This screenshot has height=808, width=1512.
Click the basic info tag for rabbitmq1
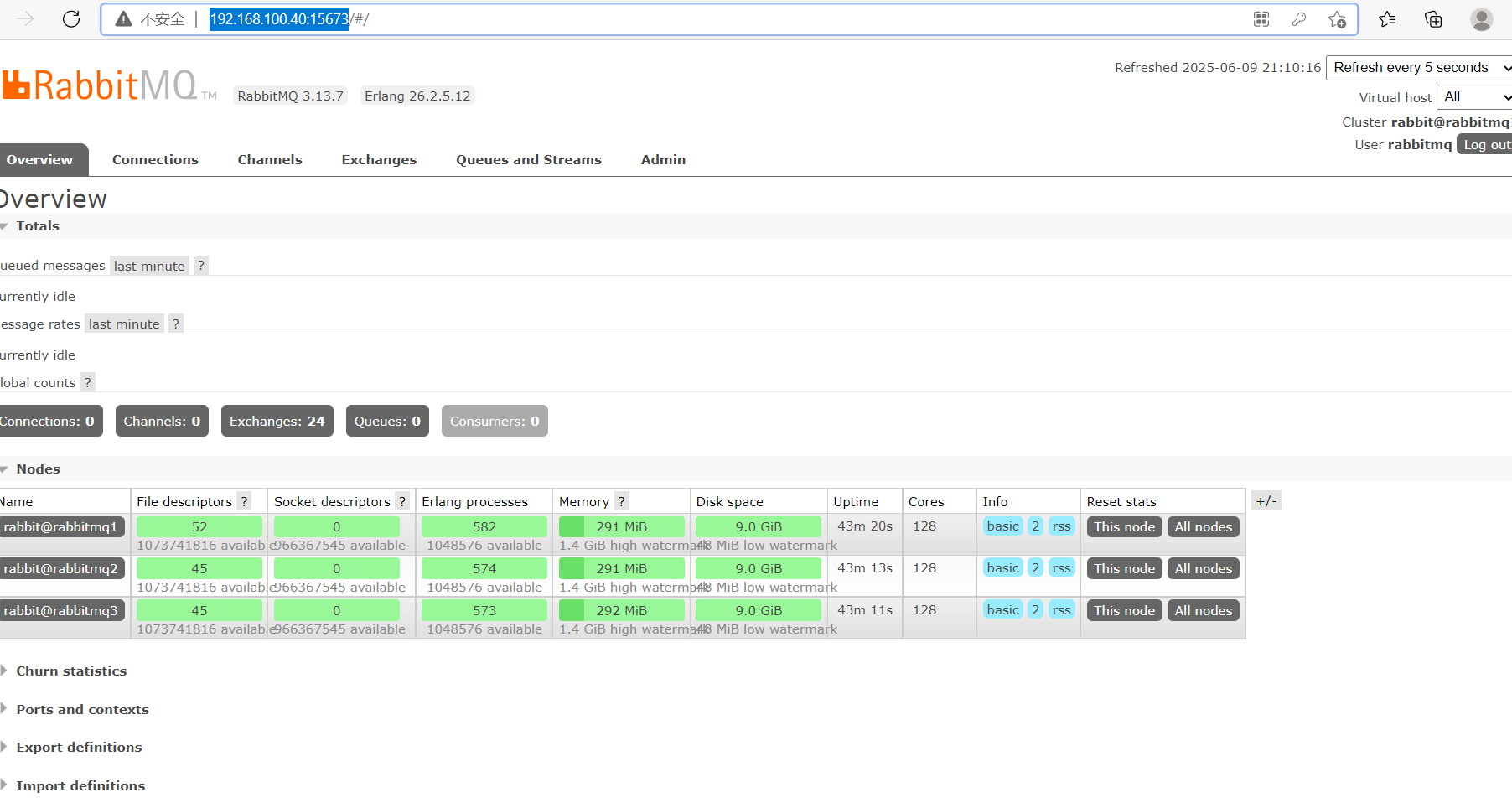(x=1003, y=526)
